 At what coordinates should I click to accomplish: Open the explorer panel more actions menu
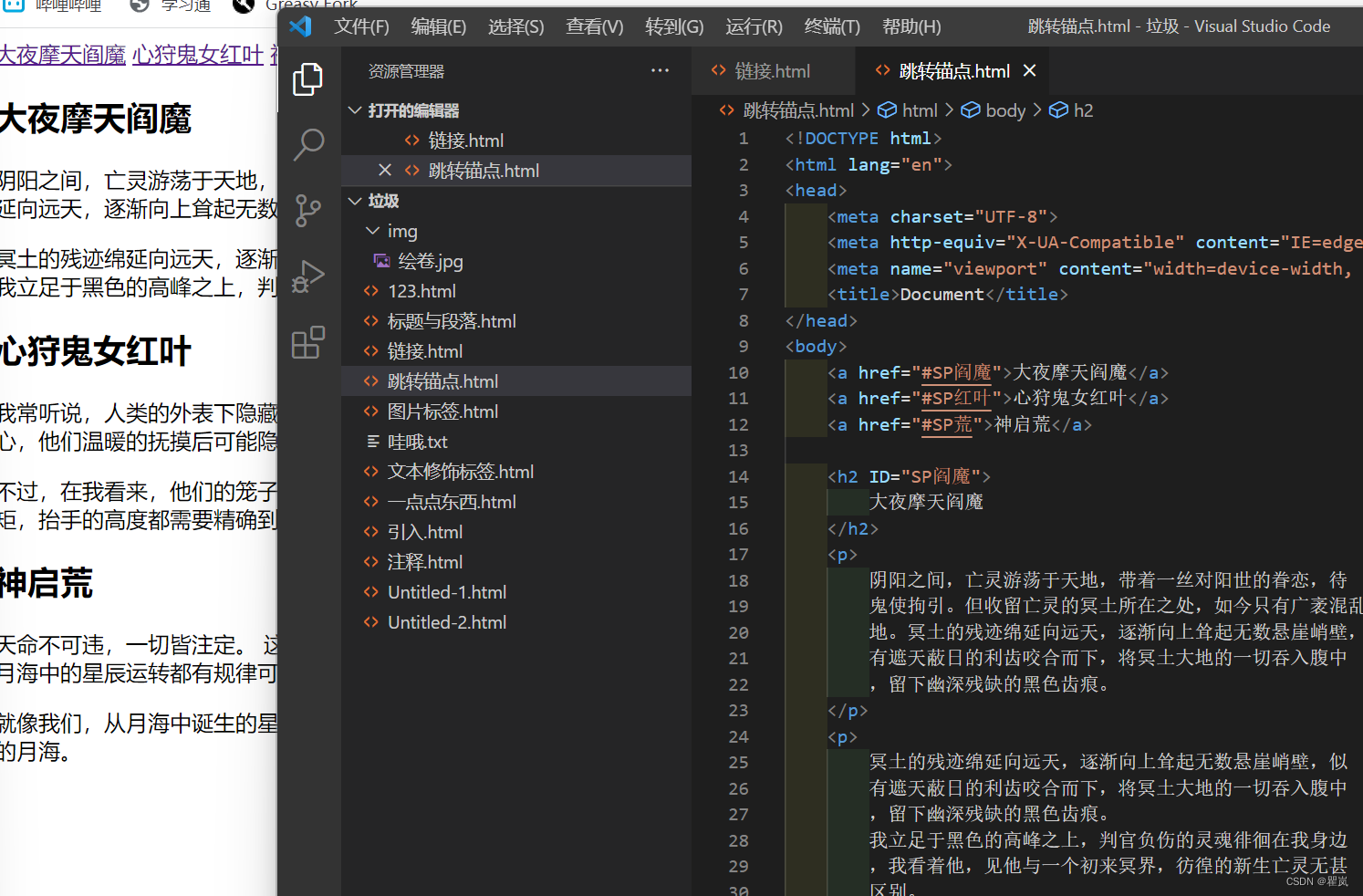660,70
